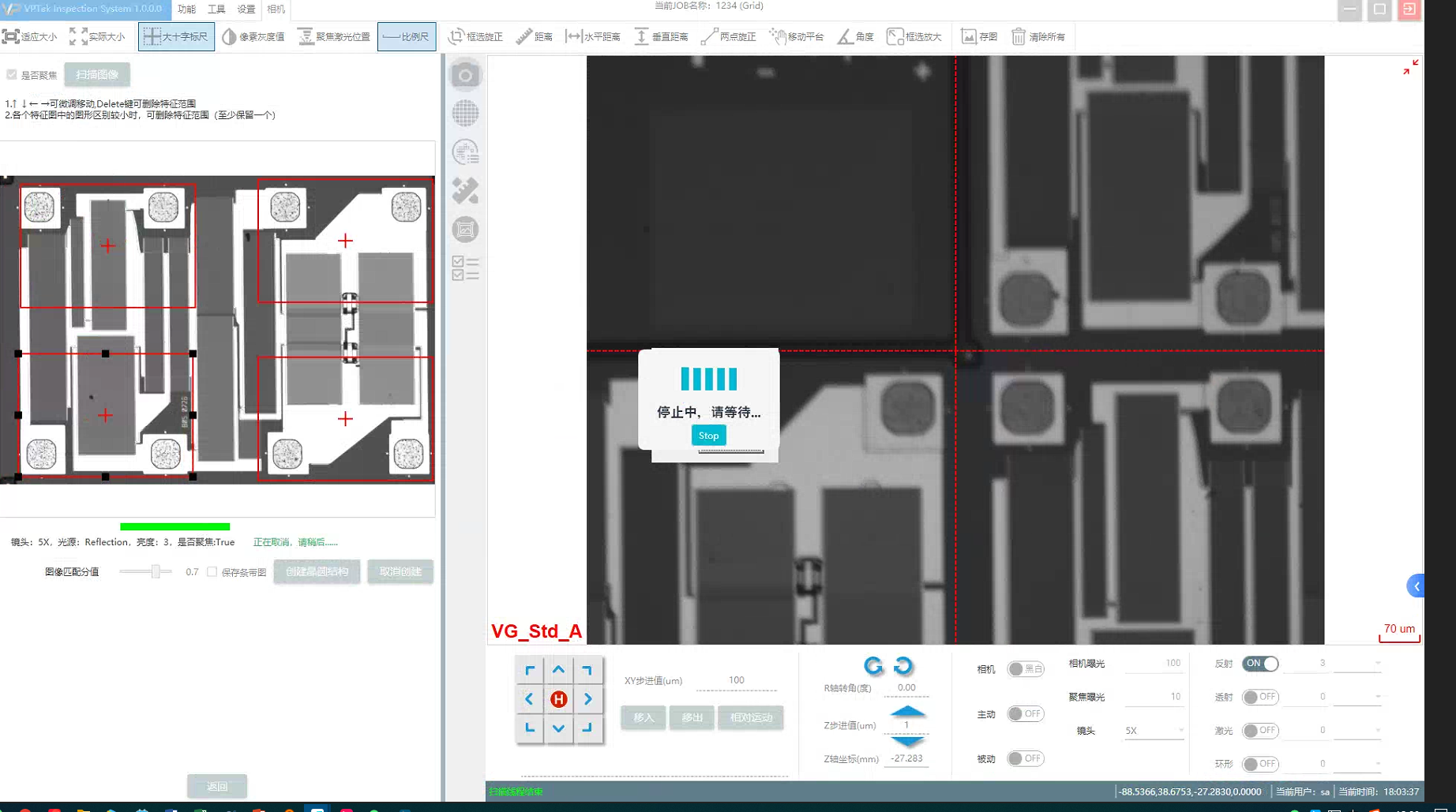Viewport: 1456px width, 812px height.
Task: Toggle the 环形 ring light switch
Action: pyautogui.click(x=1260, y=764)
